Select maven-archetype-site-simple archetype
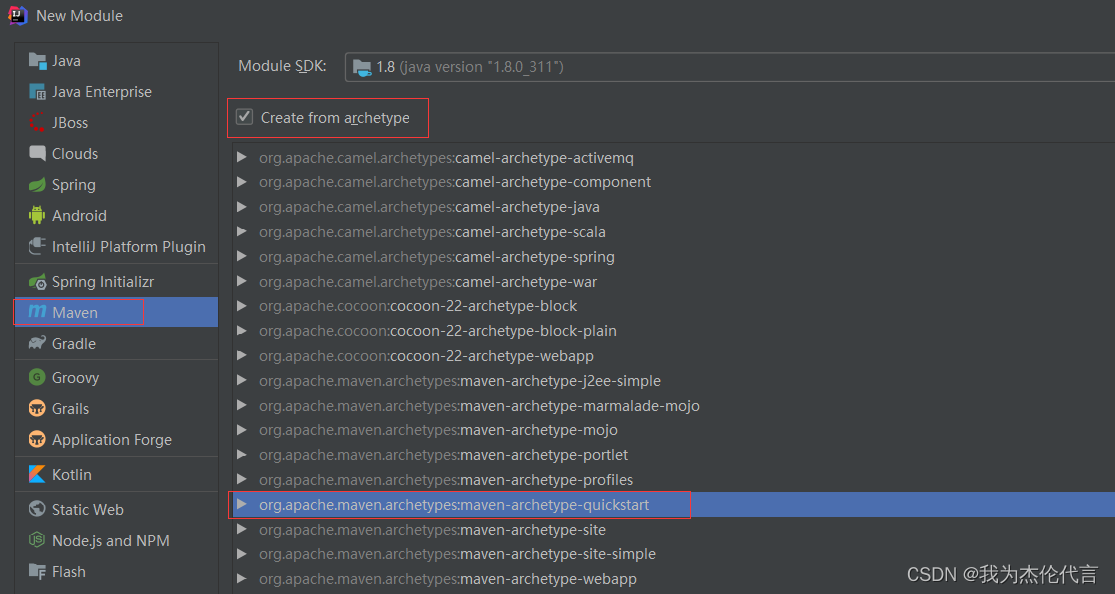 pyautogui.click(x=673, y=554)
